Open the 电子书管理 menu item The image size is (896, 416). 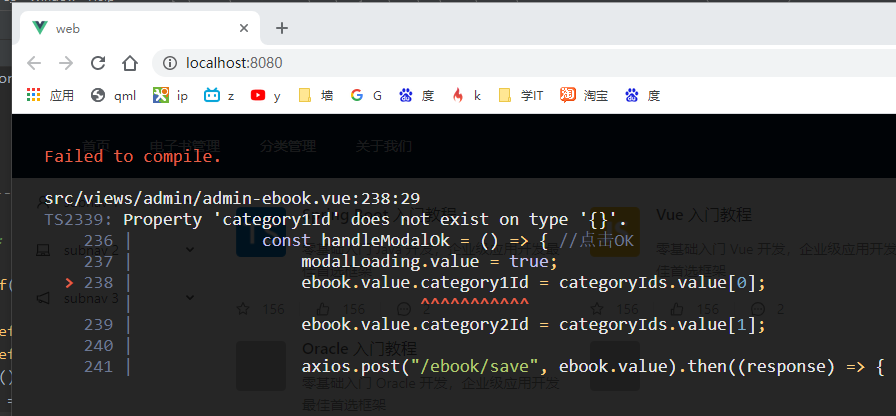185,146
